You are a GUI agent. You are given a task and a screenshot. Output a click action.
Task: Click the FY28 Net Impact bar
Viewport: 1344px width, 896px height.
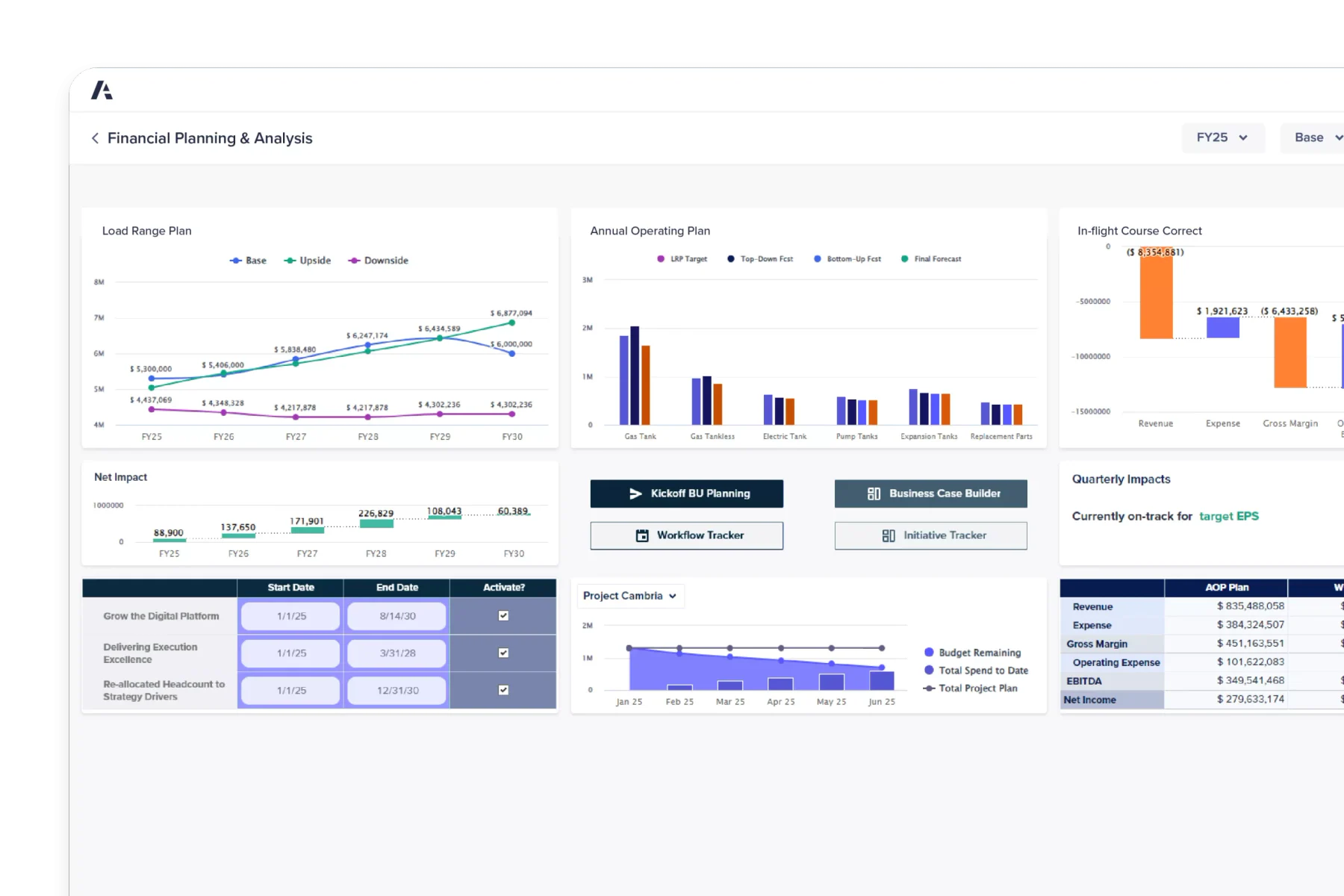coord(376,524)
